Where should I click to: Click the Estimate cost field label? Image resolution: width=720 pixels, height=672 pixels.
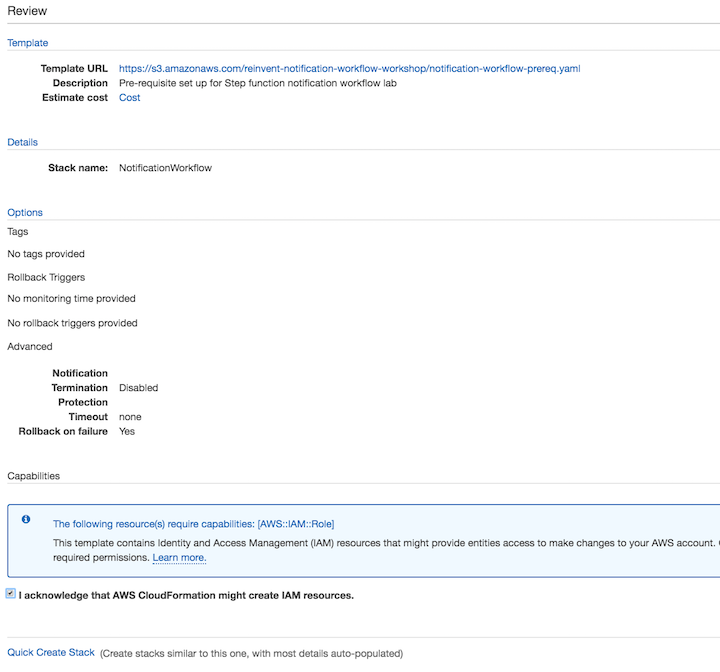75,97
